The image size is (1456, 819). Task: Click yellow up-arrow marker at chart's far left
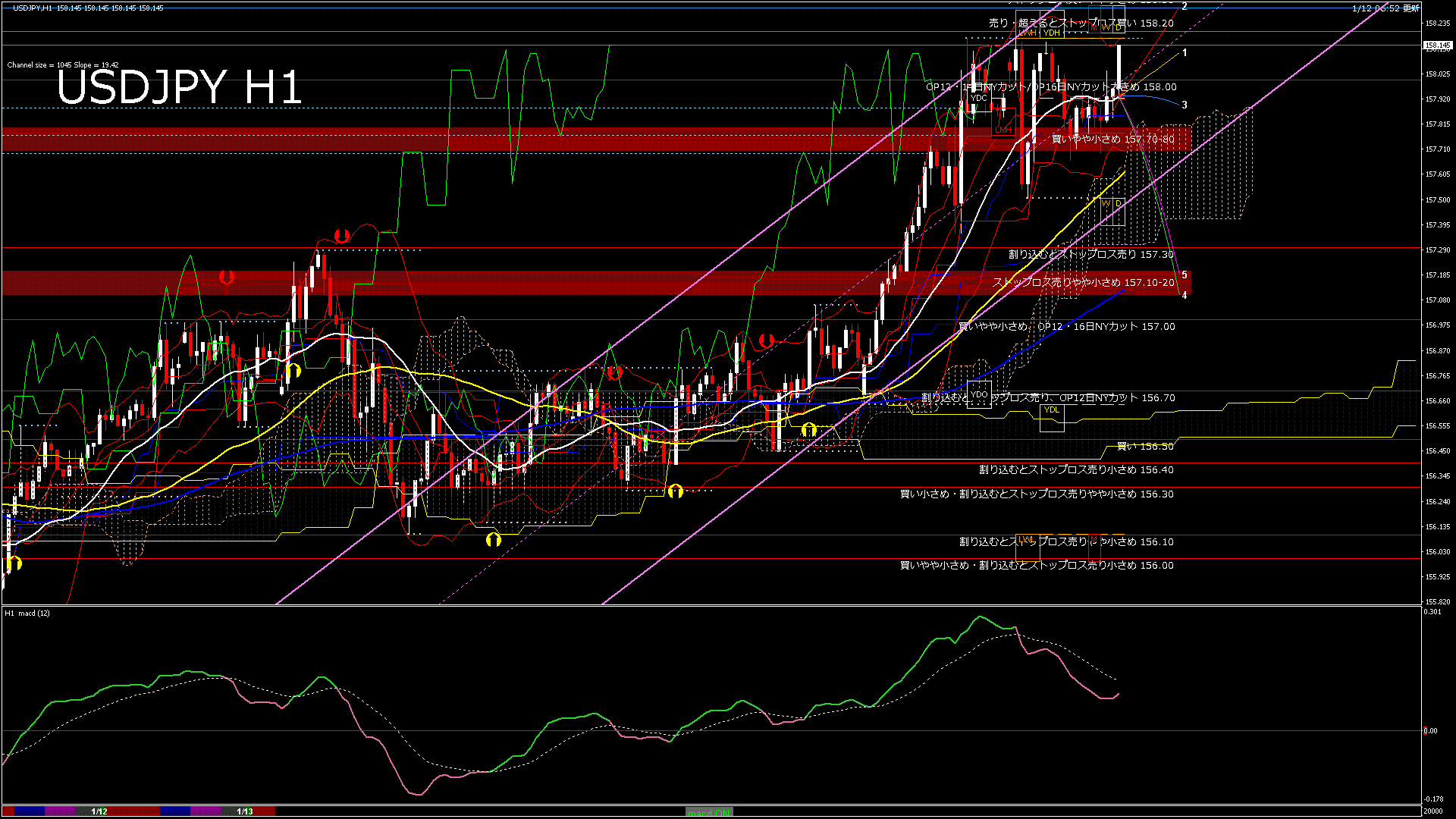(14, 563)
